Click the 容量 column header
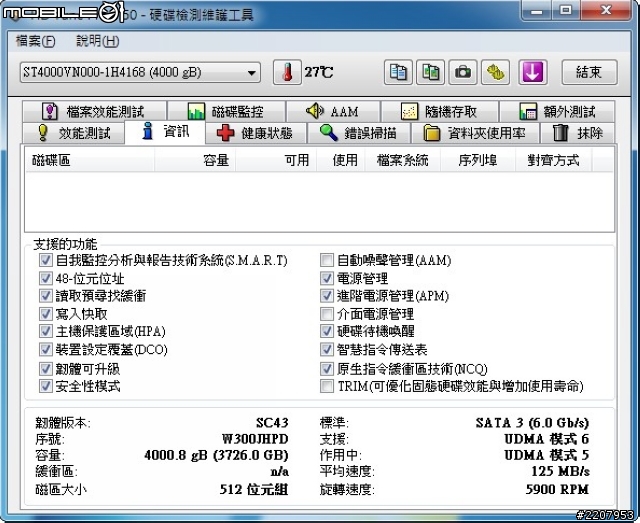This screenshot has height=523, width=640. (x=195, y=160)
